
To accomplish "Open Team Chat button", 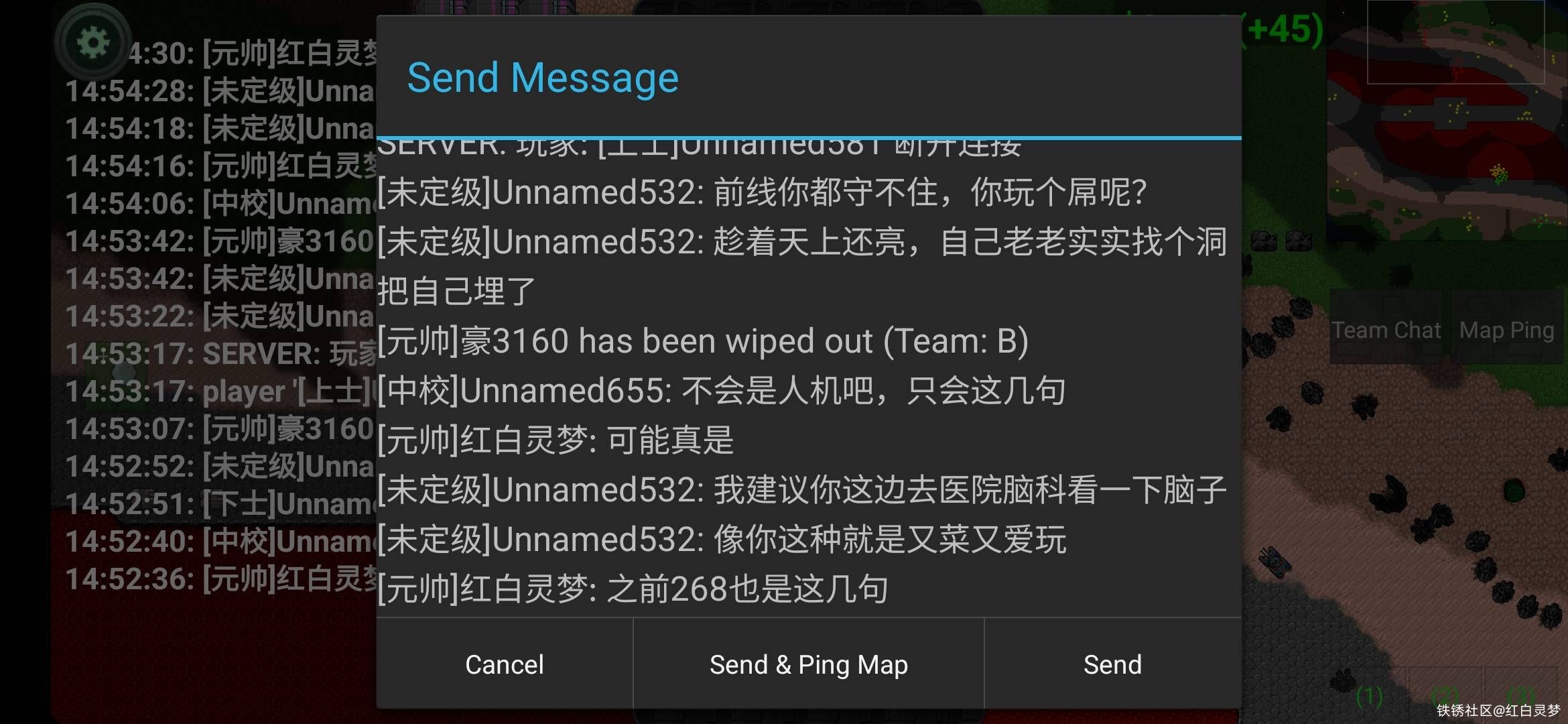I will pyautogui.click(x=1385, y=329).
